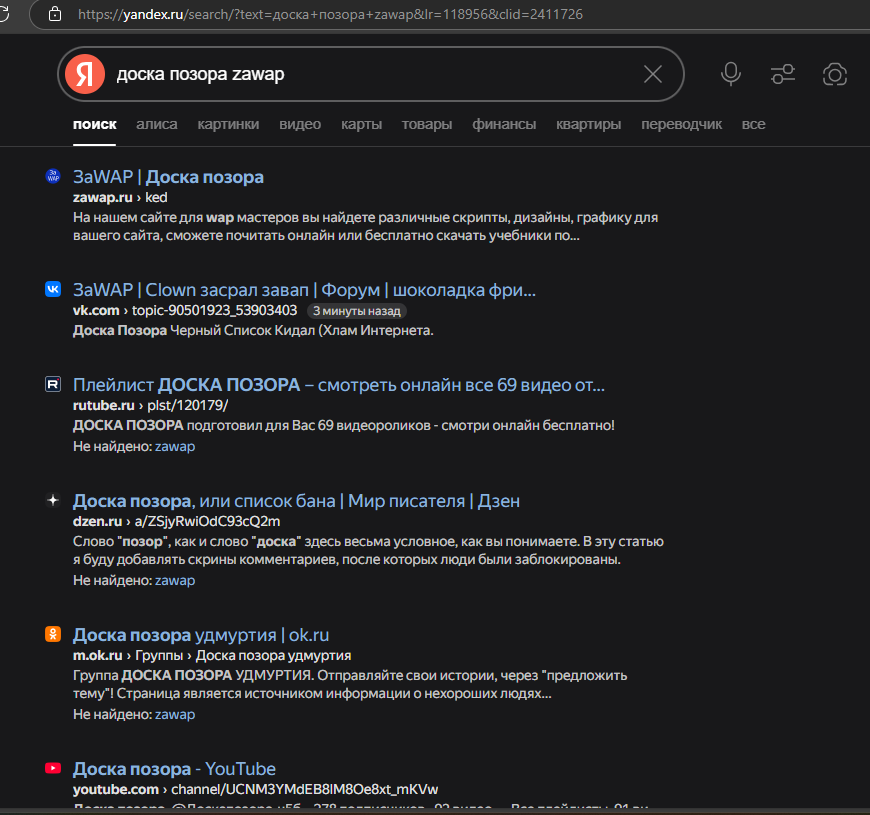This screenshot has height=815, width=870.
Task: Open the 'переводчик' tab
Action: click(x=681, y=124)
